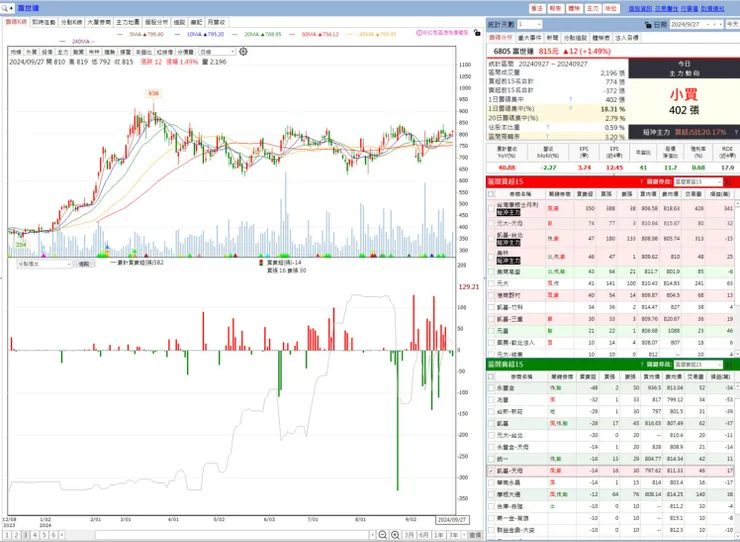The width and height of the screenshot is (740, 542).
Task: Select the 1年 range button
Action: (439, 535)
